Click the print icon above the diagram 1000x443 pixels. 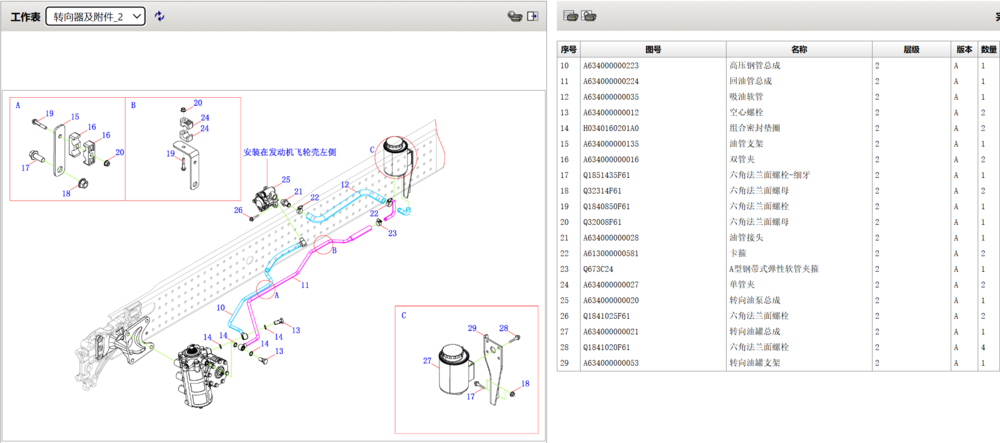[514, 17]
